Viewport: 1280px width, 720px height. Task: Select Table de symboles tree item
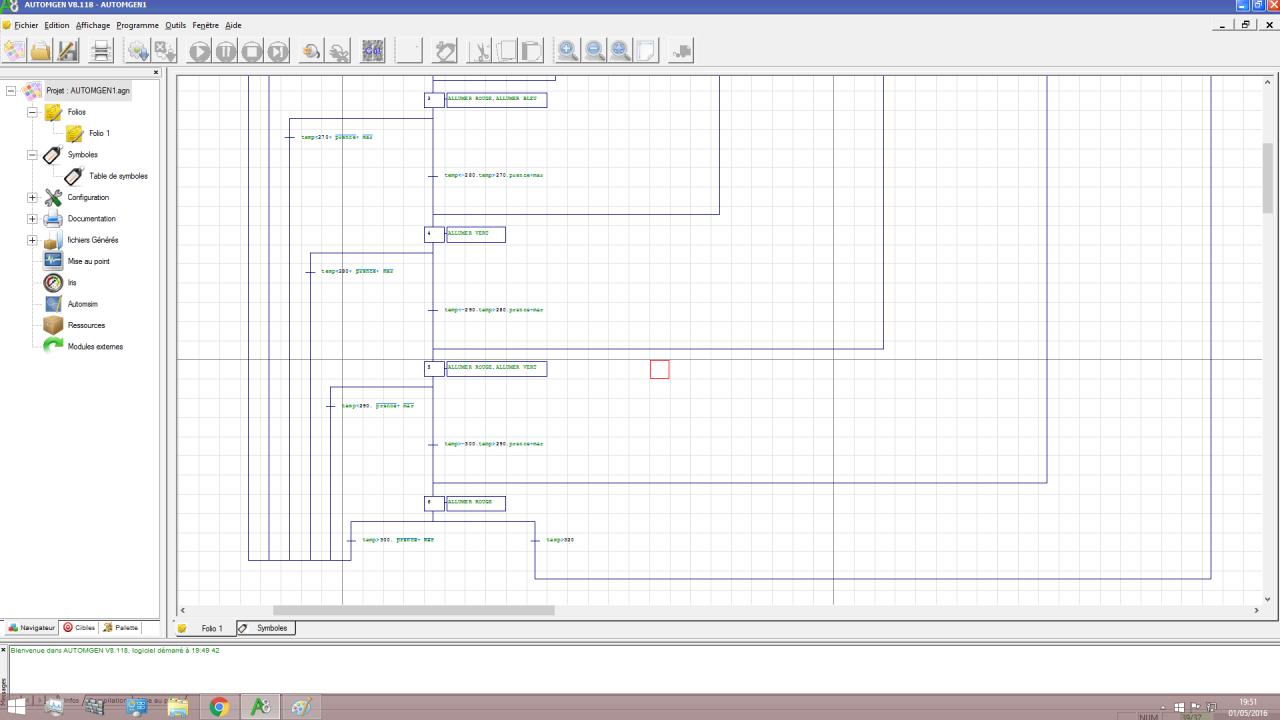point(118,176)
